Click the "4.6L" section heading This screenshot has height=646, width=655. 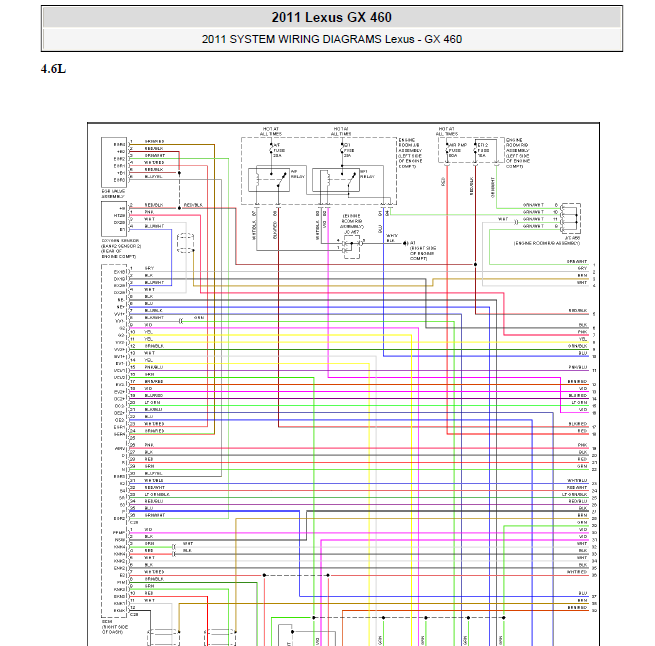coord(53,69)
